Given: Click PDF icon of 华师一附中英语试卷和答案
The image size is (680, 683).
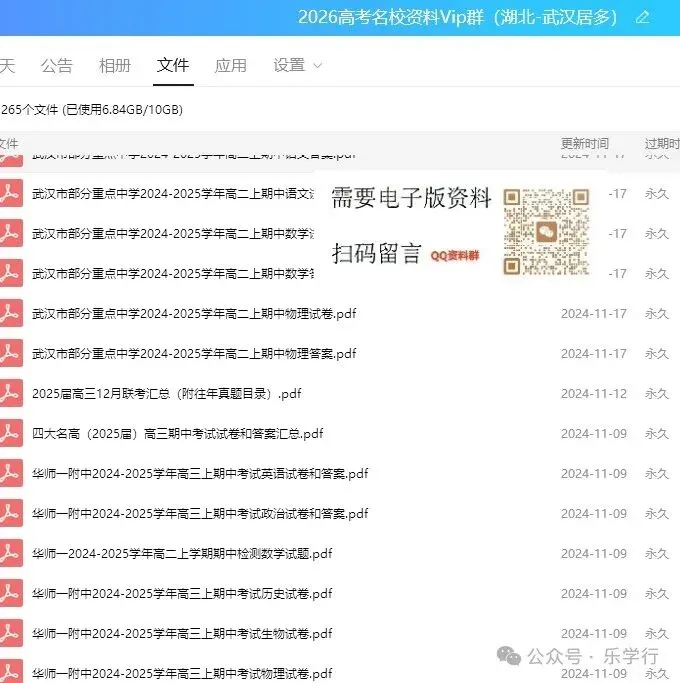Looking at the screenshot, I should click(10, 473).
